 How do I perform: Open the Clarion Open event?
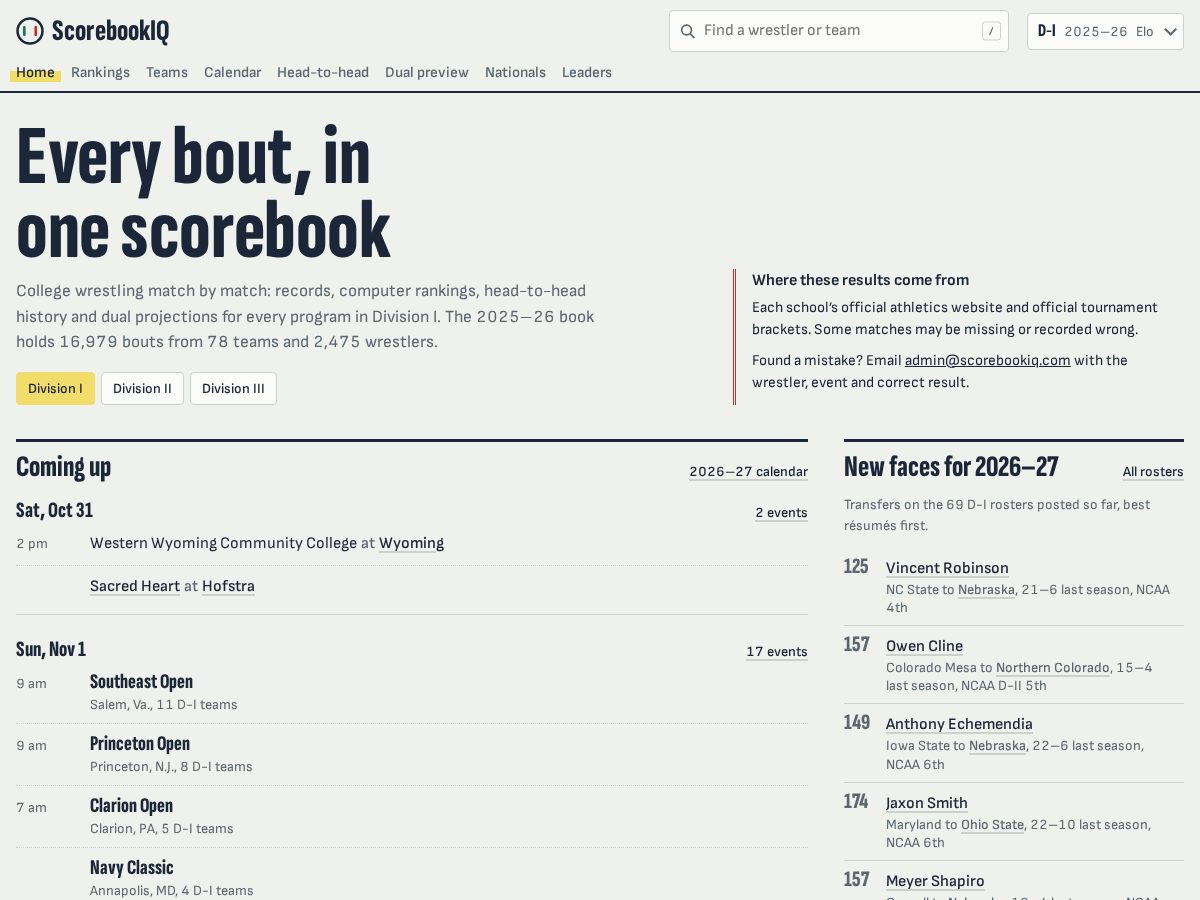point(131,806)
